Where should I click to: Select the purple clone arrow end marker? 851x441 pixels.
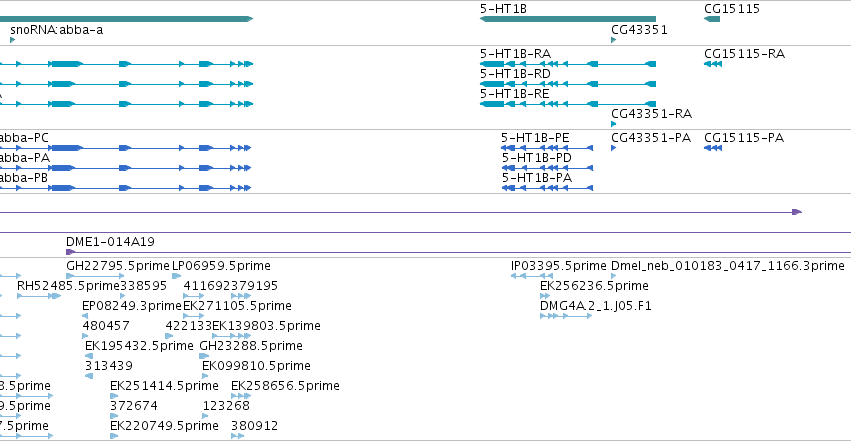[797, 212]
